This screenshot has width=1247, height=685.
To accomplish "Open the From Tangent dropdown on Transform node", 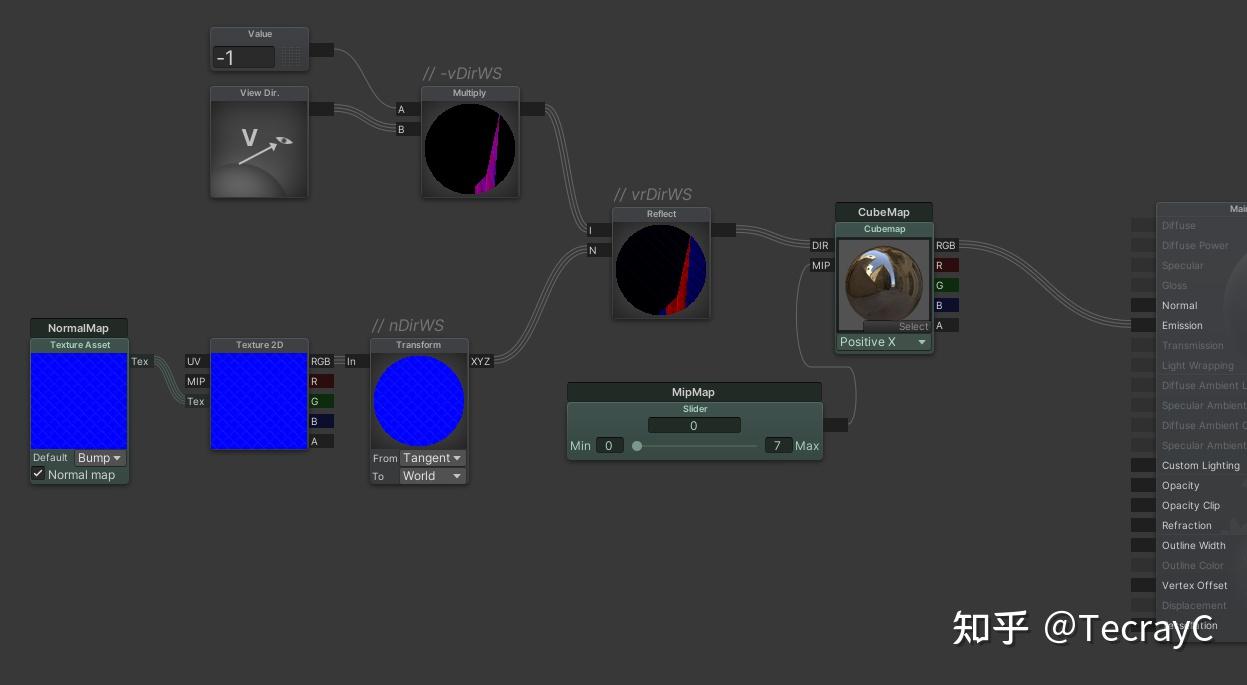I will (432, 457).
